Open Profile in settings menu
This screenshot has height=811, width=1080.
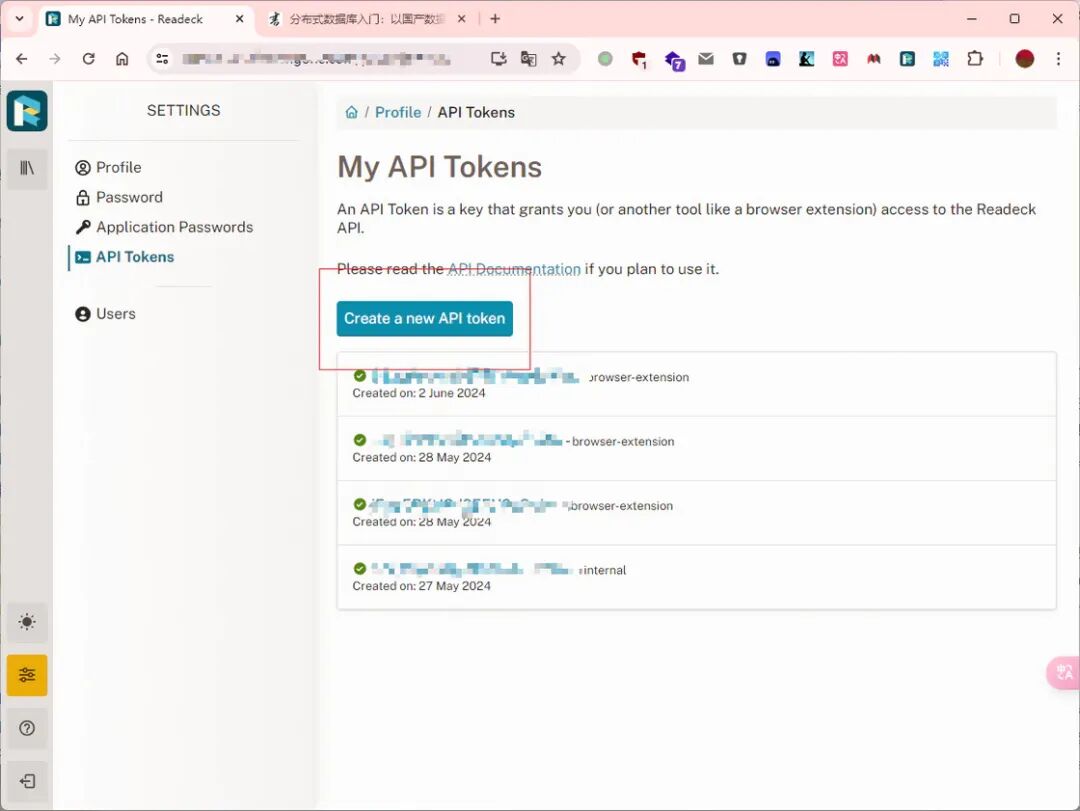(x=108, y=167)
